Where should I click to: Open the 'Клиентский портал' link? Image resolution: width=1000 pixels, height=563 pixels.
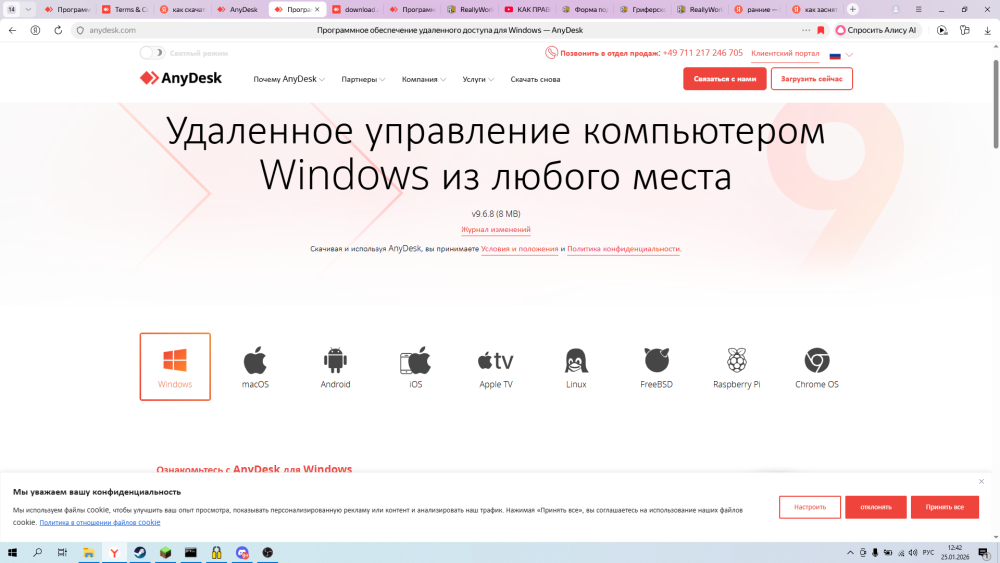(785, 54)
